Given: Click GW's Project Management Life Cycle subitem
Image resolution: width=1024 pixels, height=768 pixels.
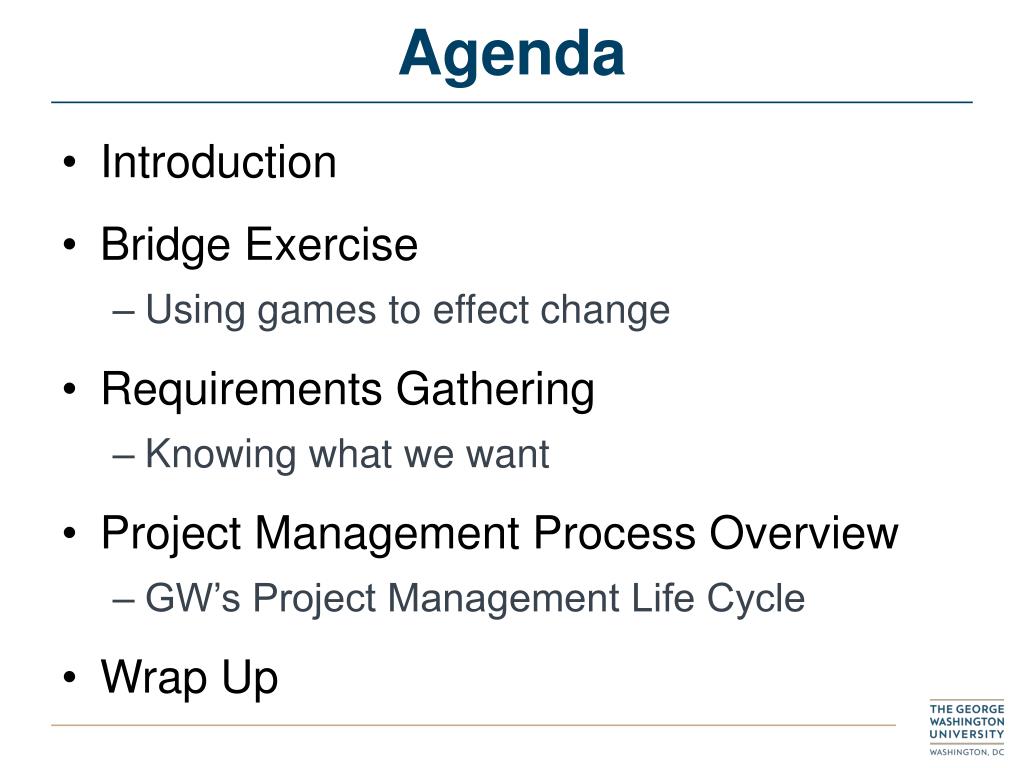Looking at the screenshot, I should 475,598.
